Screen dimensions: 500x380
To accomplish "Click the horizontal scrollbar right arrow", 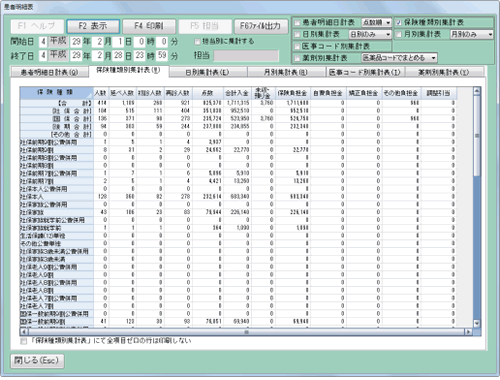I will (x=468, y=332).
